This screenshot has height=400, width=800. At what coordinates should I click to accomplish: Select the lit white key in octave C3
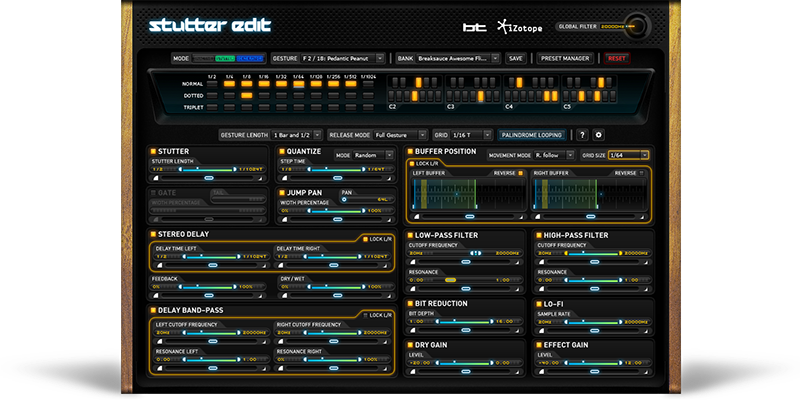click(x=481, y=96)
